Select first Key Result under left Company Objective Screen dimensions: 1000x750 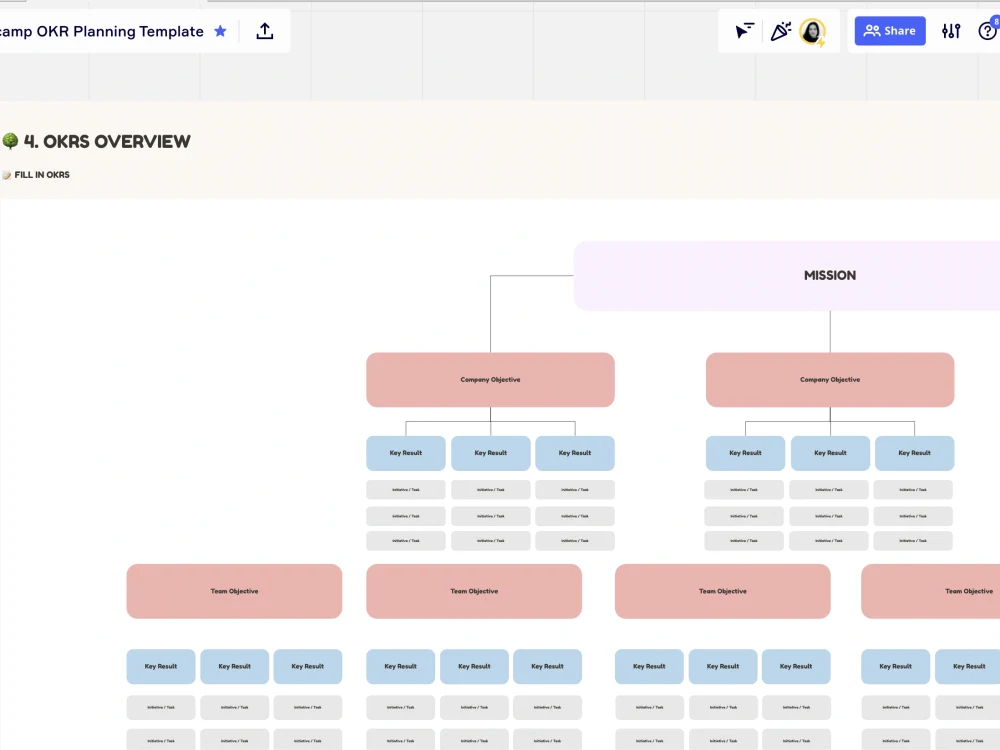[406, 453]
